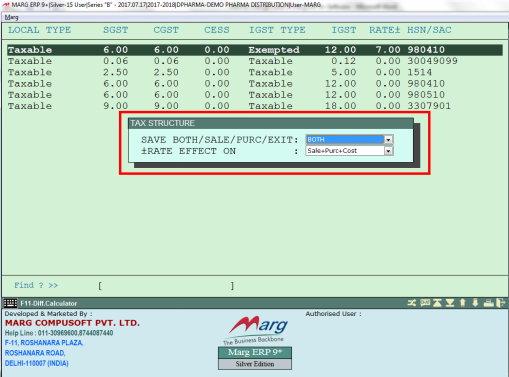Click the Marg ERP 9+ button
This screenshot has width=509, height=377.
coord(255,352)
